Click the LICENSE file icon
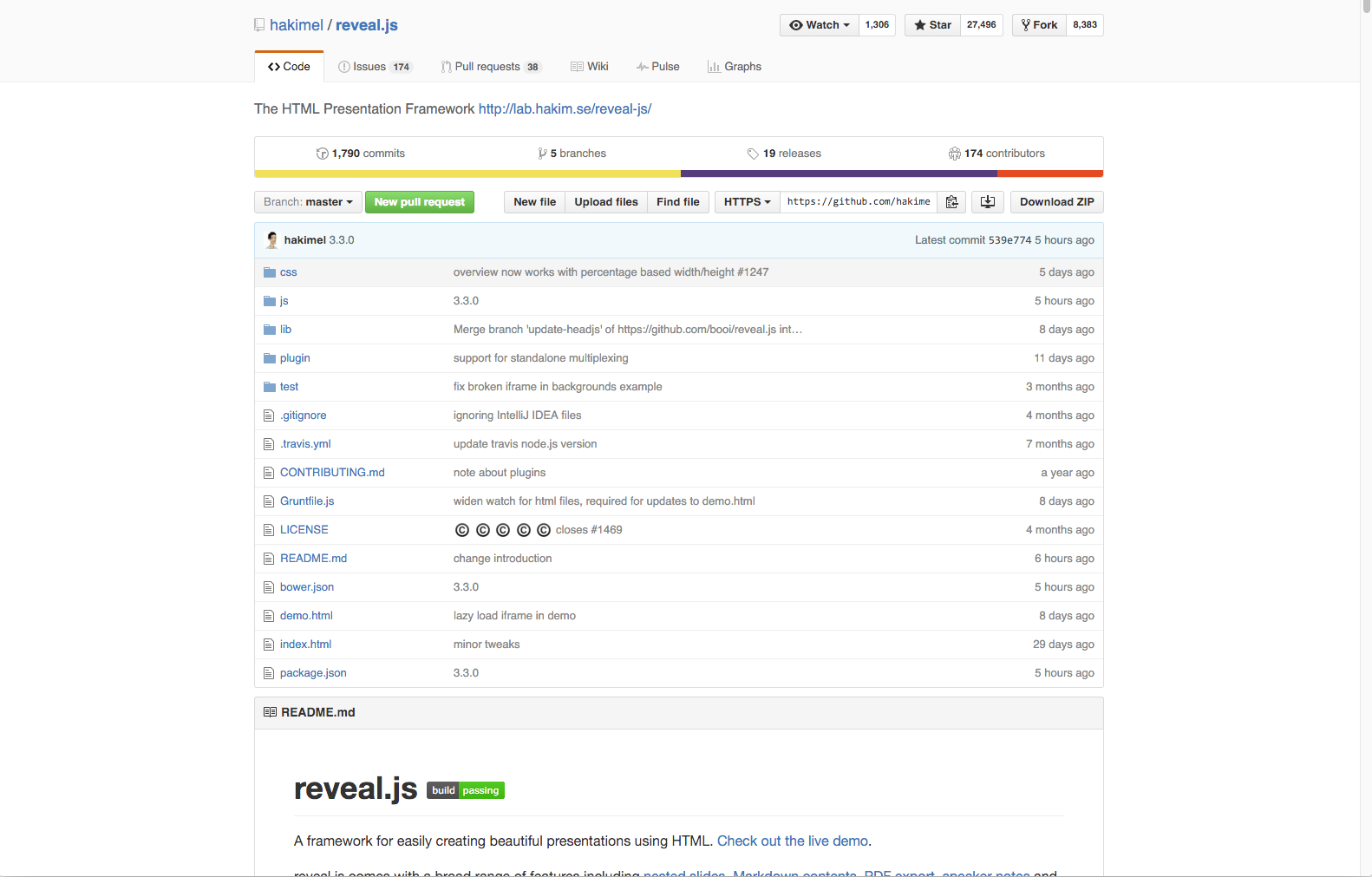Viewport: 1372px width, 877px height. click(x=269, y=530)
